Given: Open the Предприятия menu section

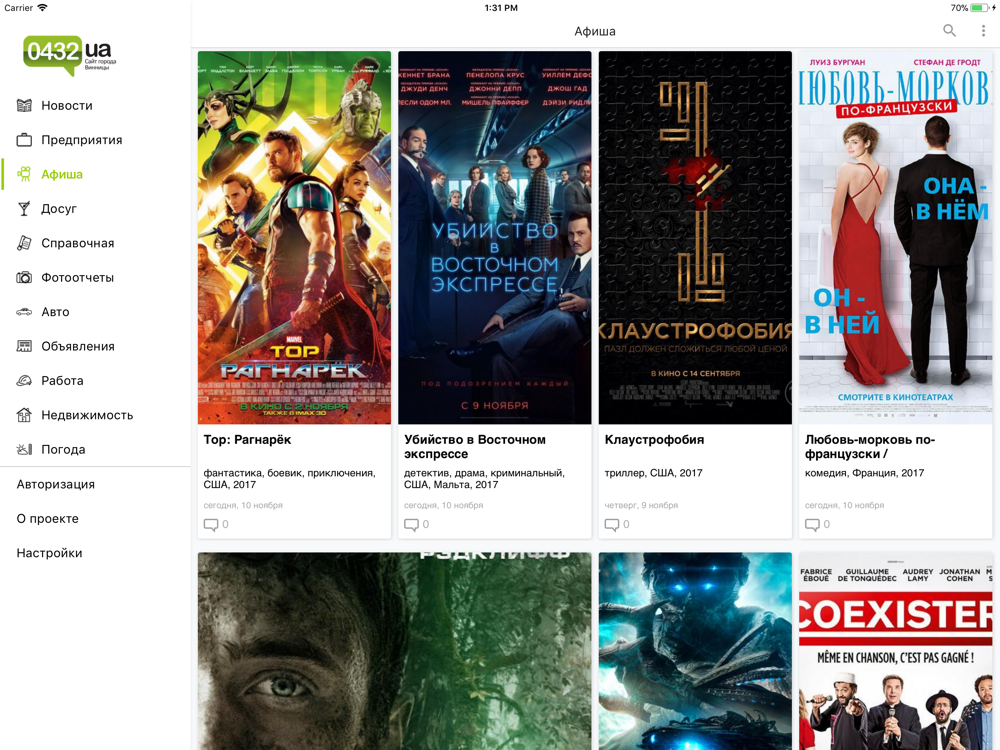Looking at the screenshot, I should [96, 140].
